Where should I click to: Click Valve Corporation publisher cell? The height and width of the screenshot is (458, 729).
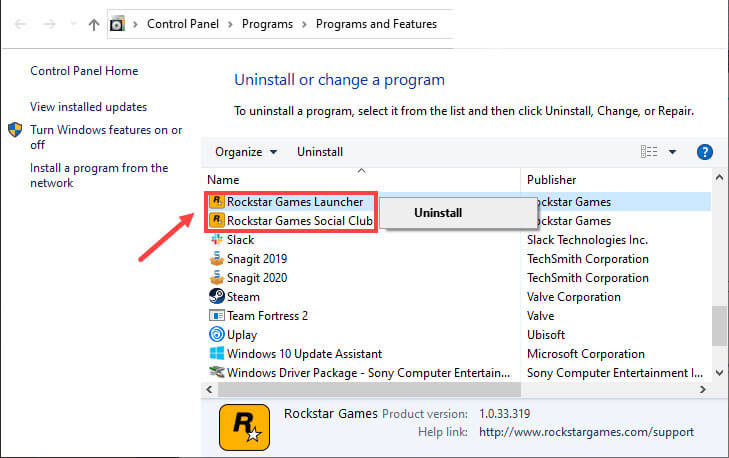[x=574, y=297]
